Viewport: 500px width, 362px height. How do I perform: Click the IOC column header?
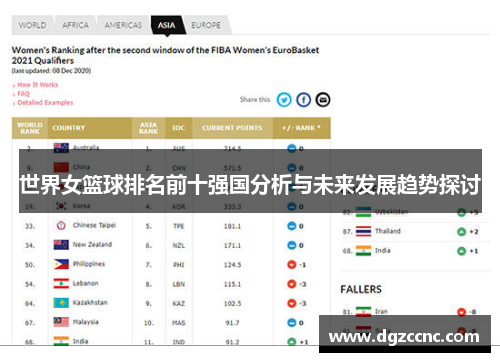click(x=179, y=128)
